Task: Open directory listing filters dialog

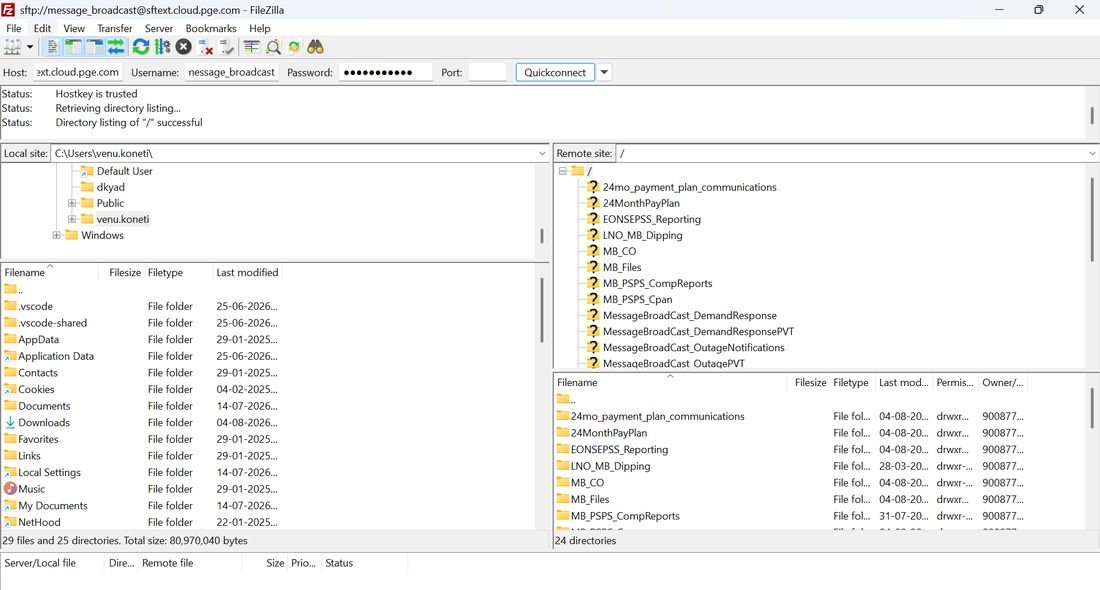Action: 252,47
